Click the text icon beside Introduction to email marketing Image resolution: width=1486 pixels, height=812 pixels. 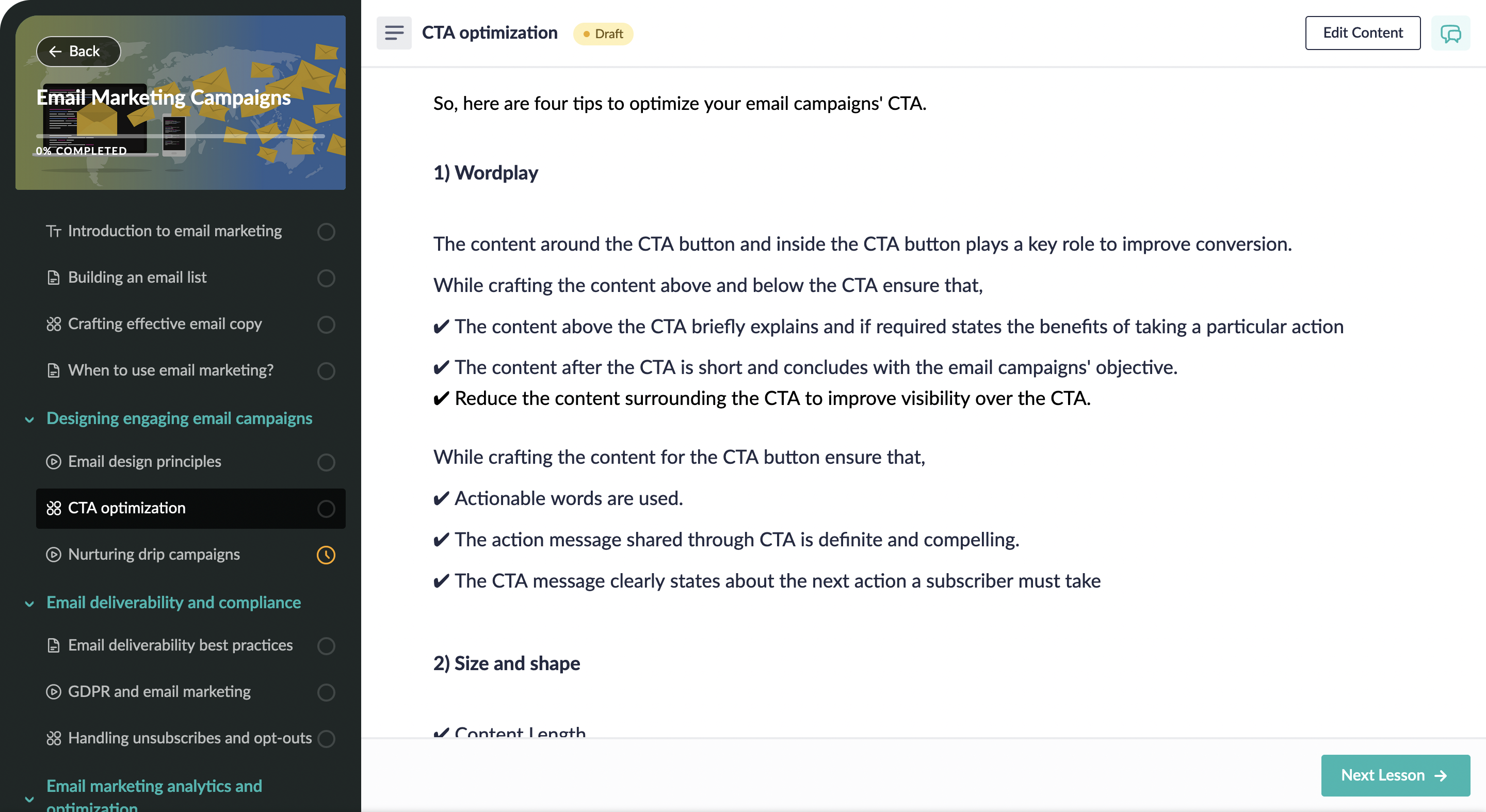[x=54, y=231]
